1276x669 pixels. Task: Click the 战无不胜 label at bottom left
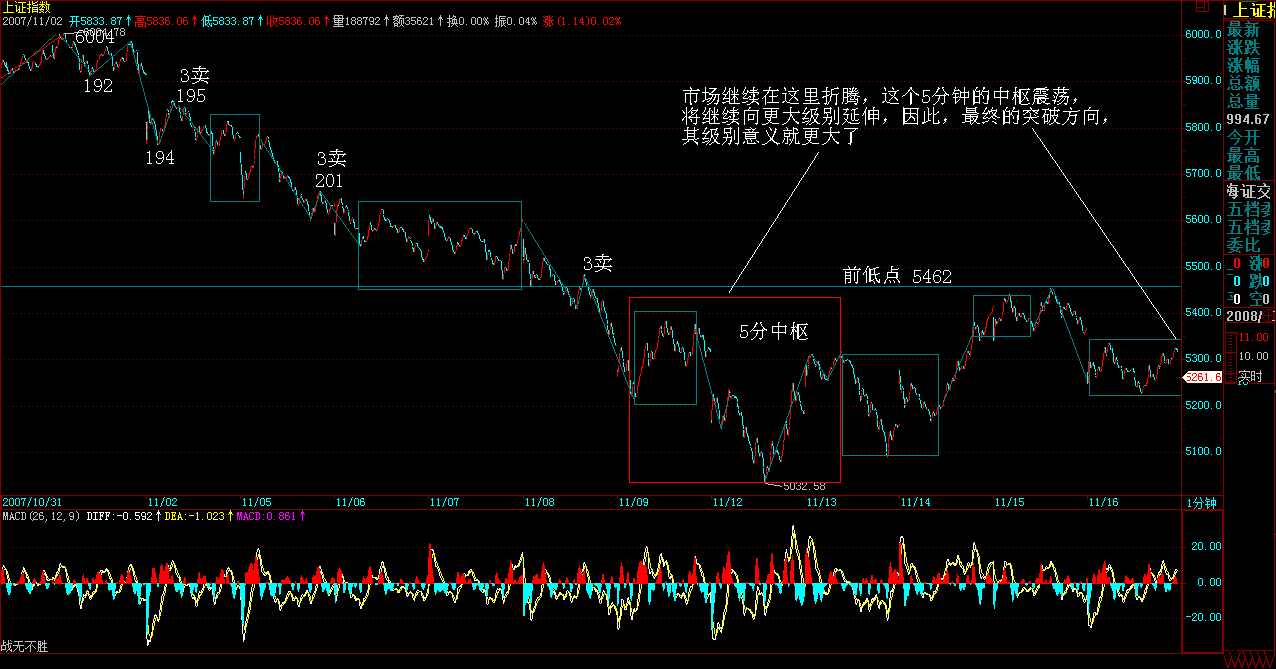[24, 647]
